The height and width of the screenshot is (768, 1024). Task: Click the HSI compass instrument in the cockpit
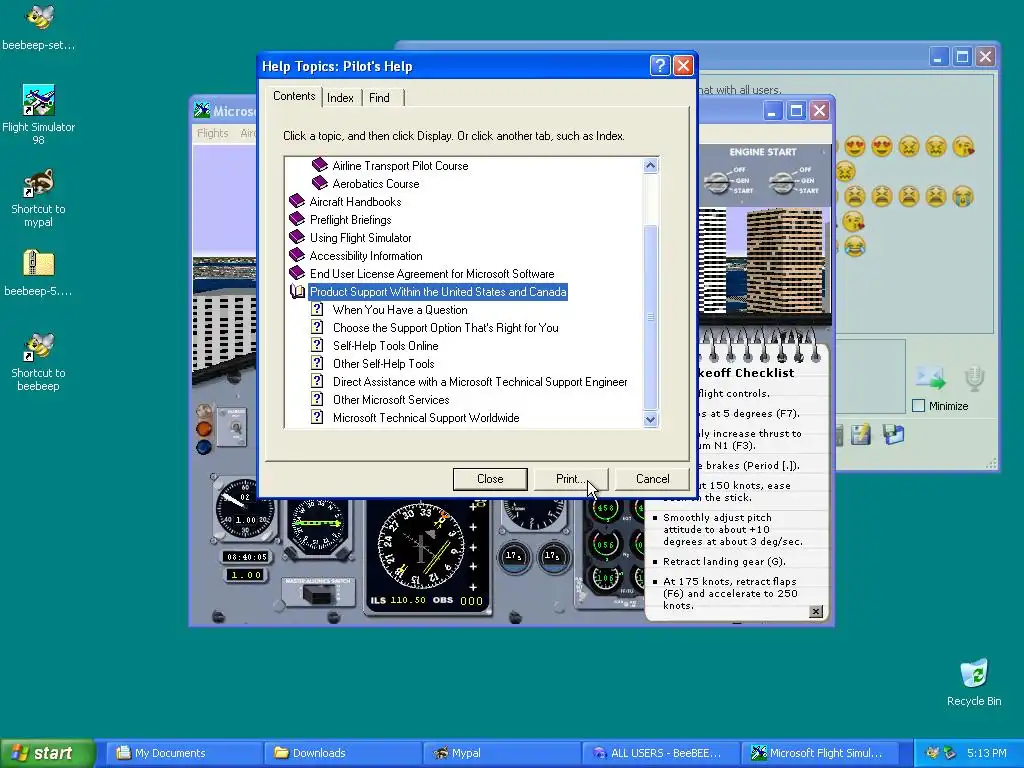click(422, 545)
